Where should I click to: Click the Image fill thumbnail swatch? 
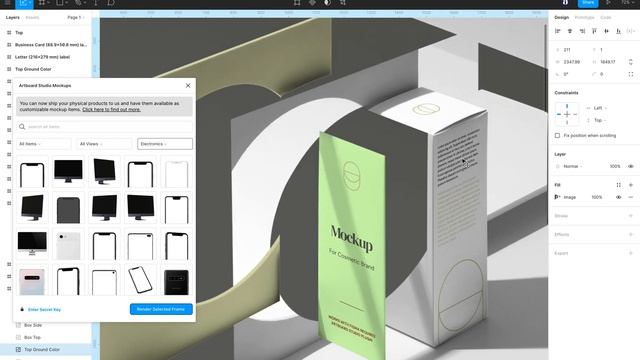[x=558, y=197]
